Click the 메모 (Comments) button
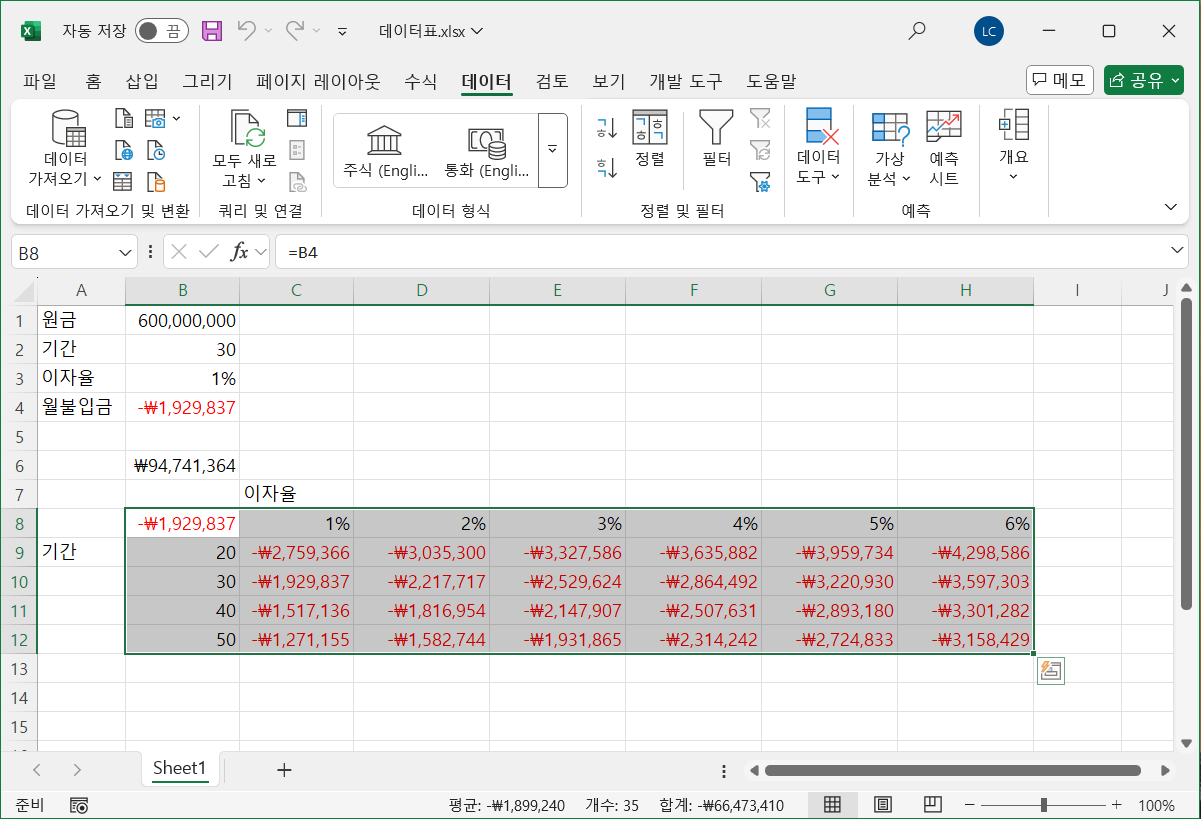This screenshot has width=1201, height=819. point(1060,81)
